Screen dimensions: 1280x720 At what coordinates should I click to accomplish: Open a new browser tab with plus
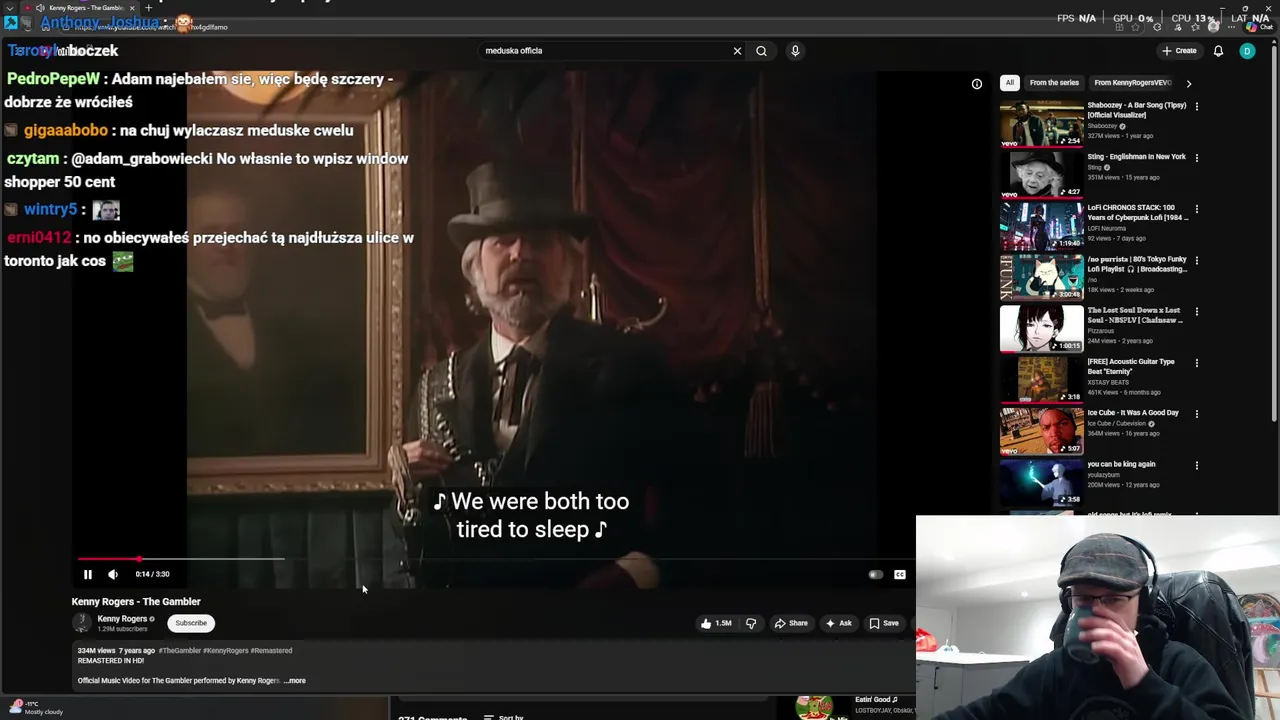[148, 8]
